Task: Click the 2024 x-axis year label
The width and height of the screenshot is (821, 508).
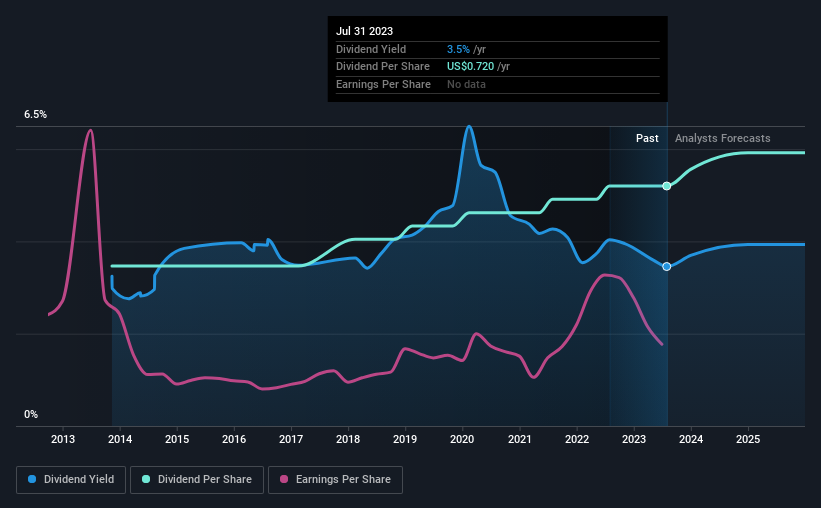Action: click(x=691, y=439)
